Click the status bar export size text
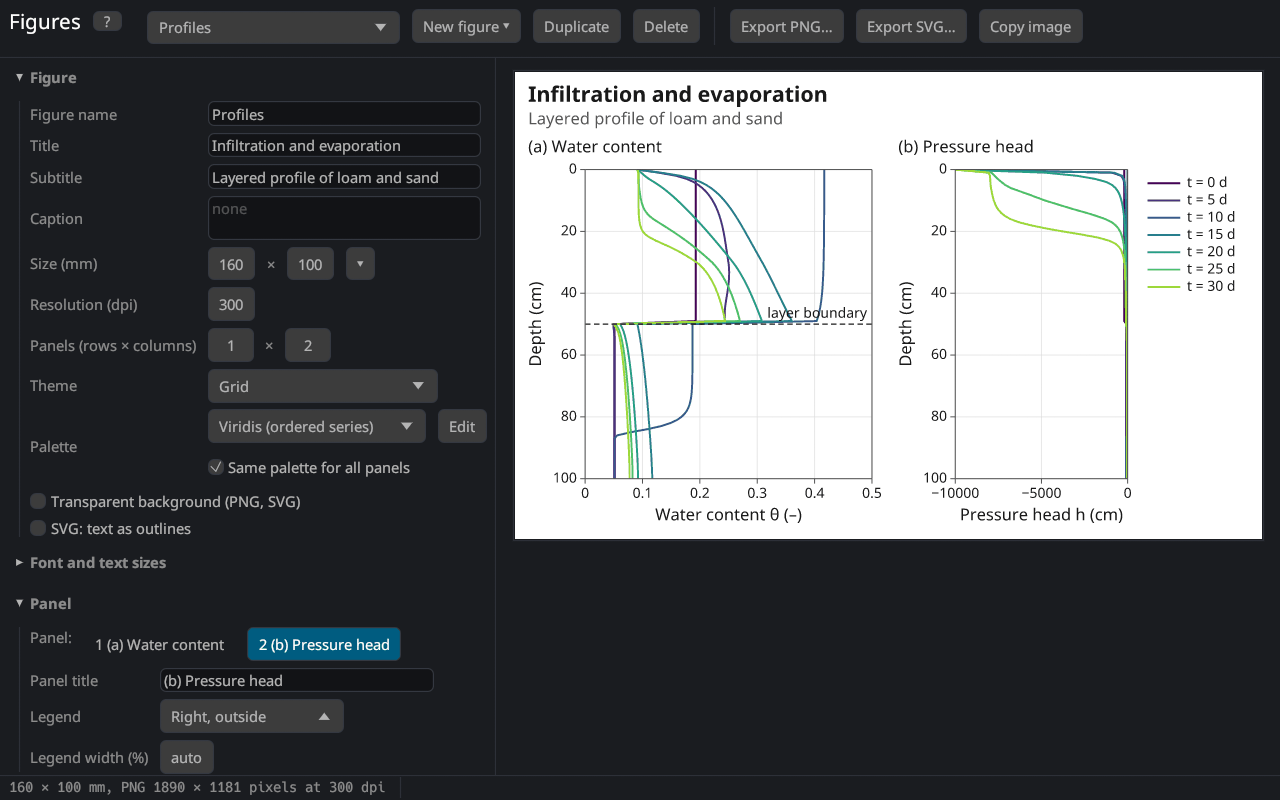Image resolution: width=1280 pixels, height=800 pixels. (196, 787)
